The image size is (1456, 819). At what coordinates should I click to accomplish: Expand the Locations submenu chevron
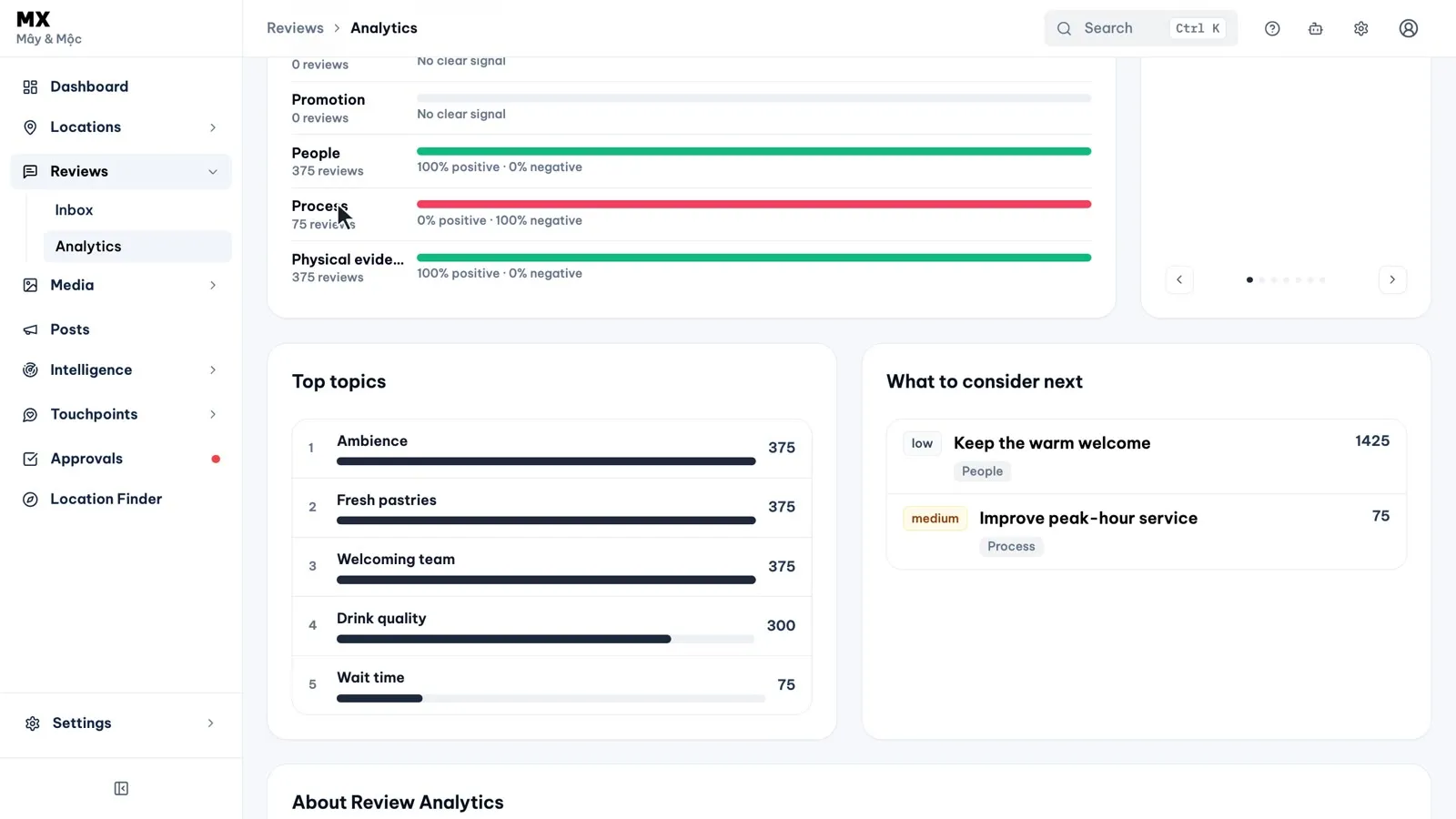pos(213,127)
